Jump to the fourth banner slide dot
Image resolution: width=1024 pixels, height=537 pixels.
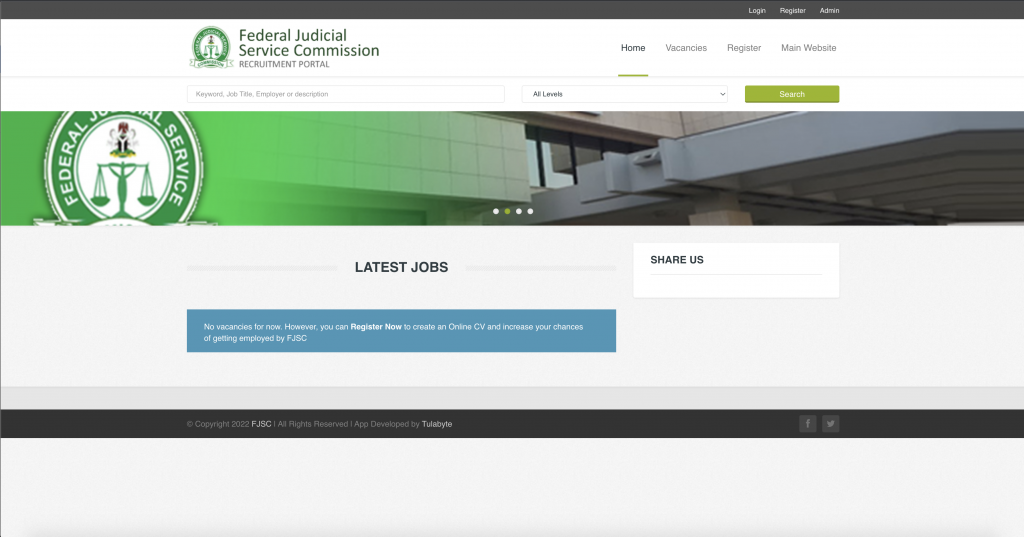click(530, 211)
